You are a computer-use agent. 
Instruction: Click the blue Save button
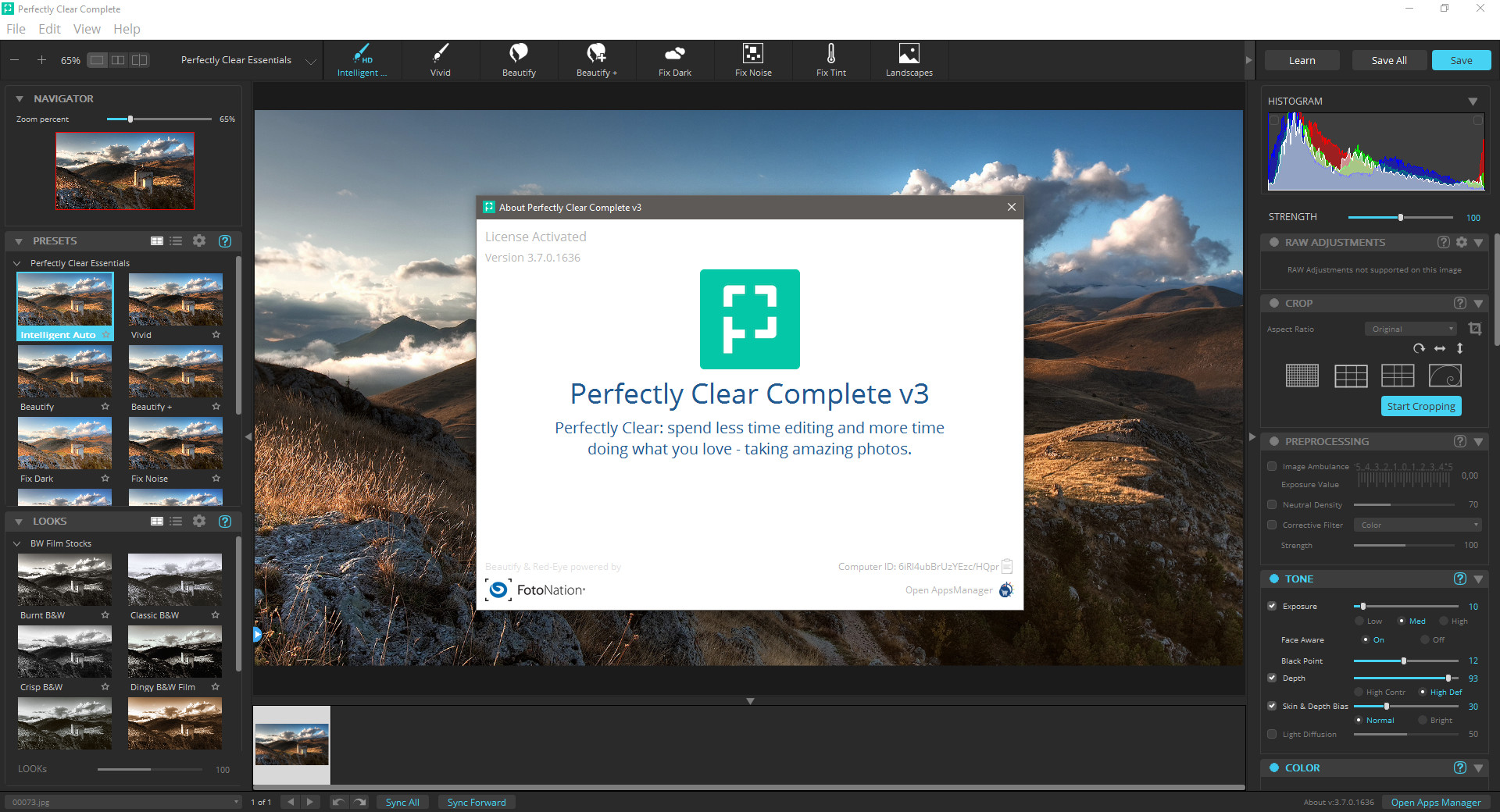pos(1461,60)
